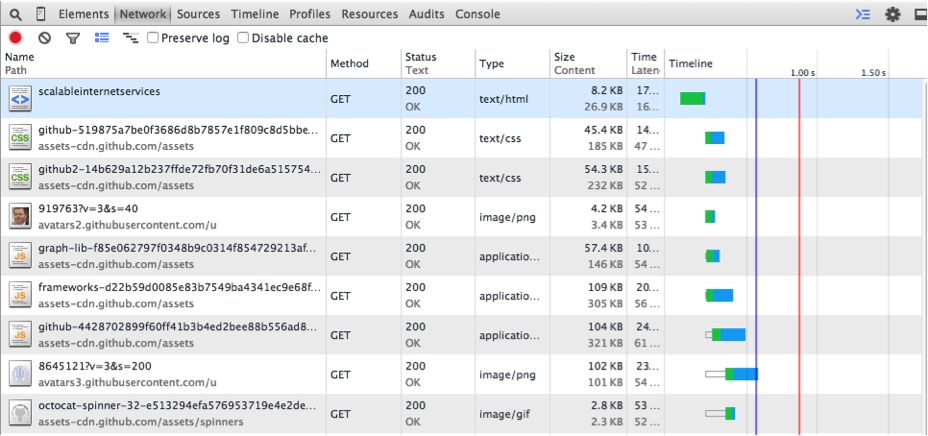
Task: Click the scalableinternetservices timeline bar
Action: point(692,99)
